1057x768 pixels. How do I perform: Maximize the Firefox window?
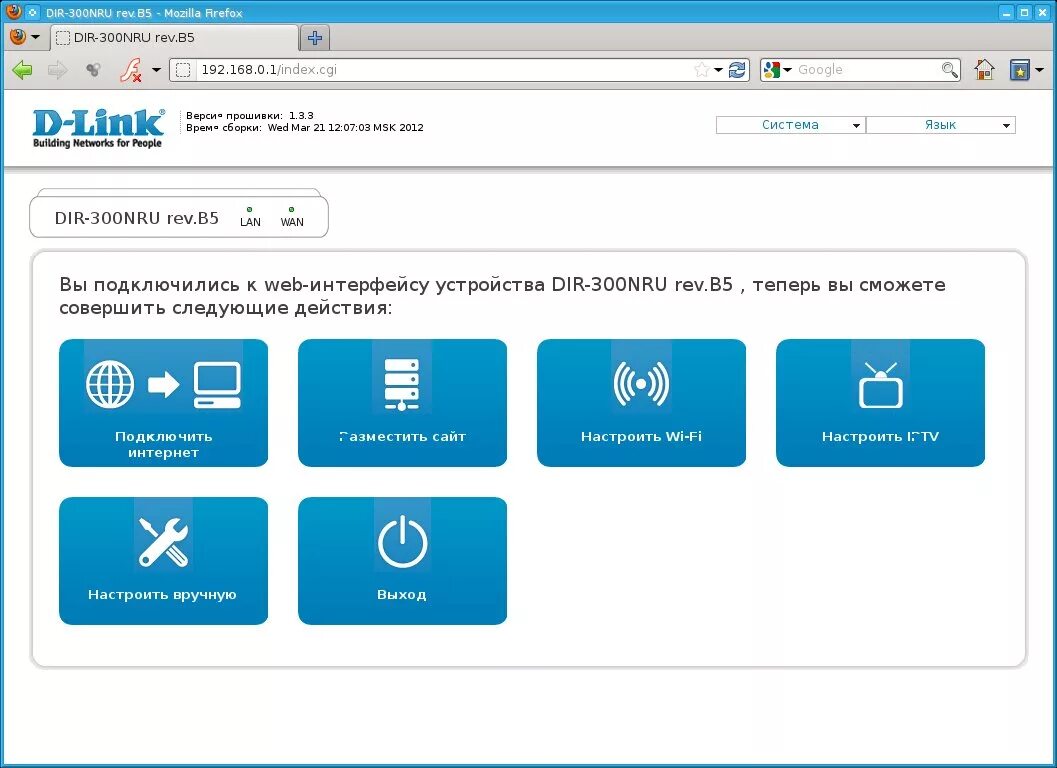(x=1024, y=12)
